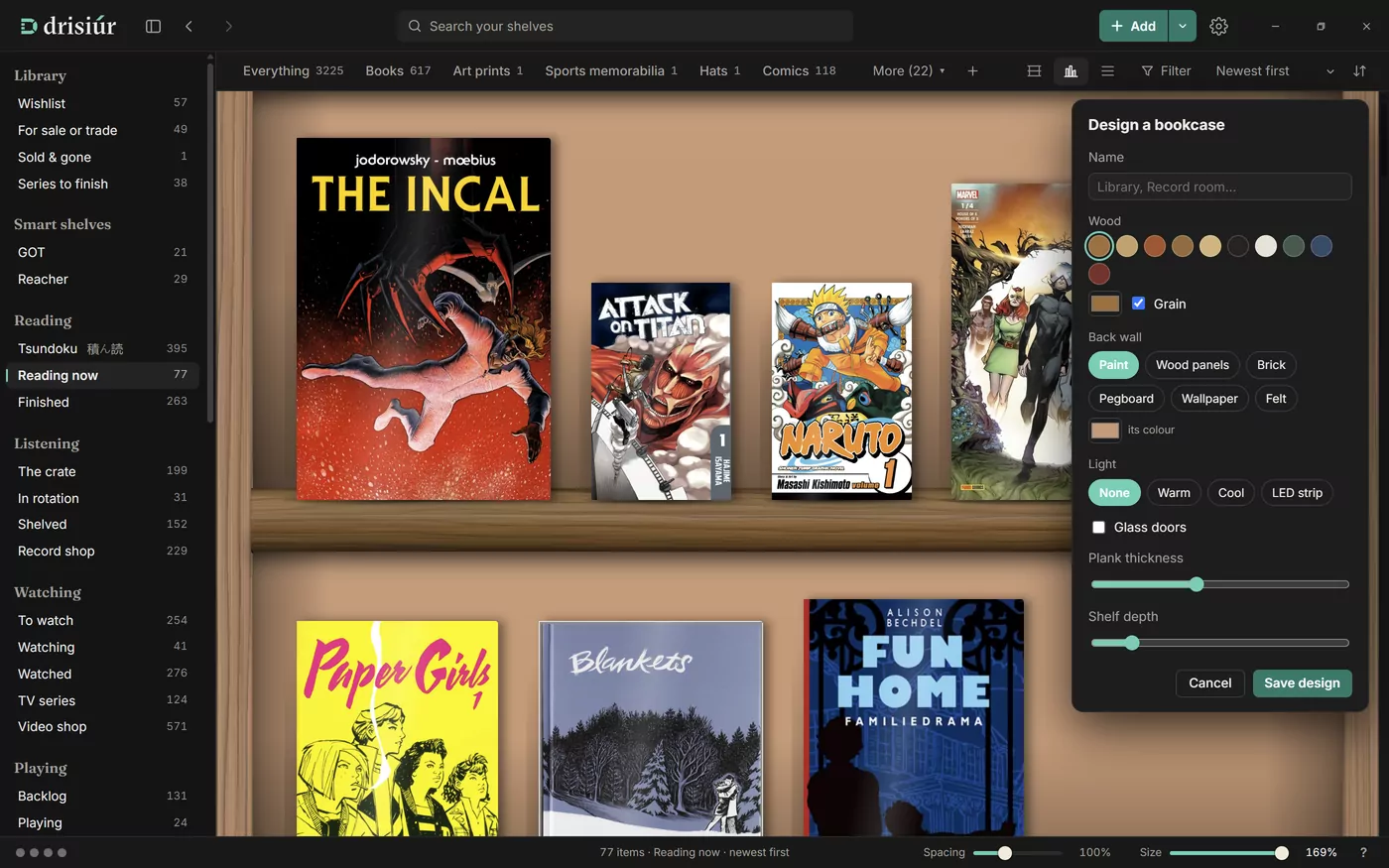Viewport: 1389px width, 868px height.
Task: Go forward with the right arrow
Action: [228, 27]
